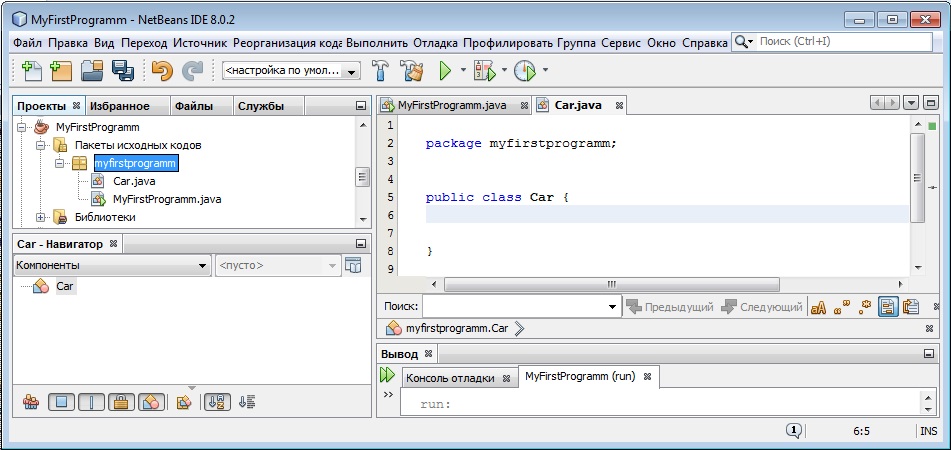Sort Navigator by source order
This screenshot has width=951, height=450.
coord(247,401)
